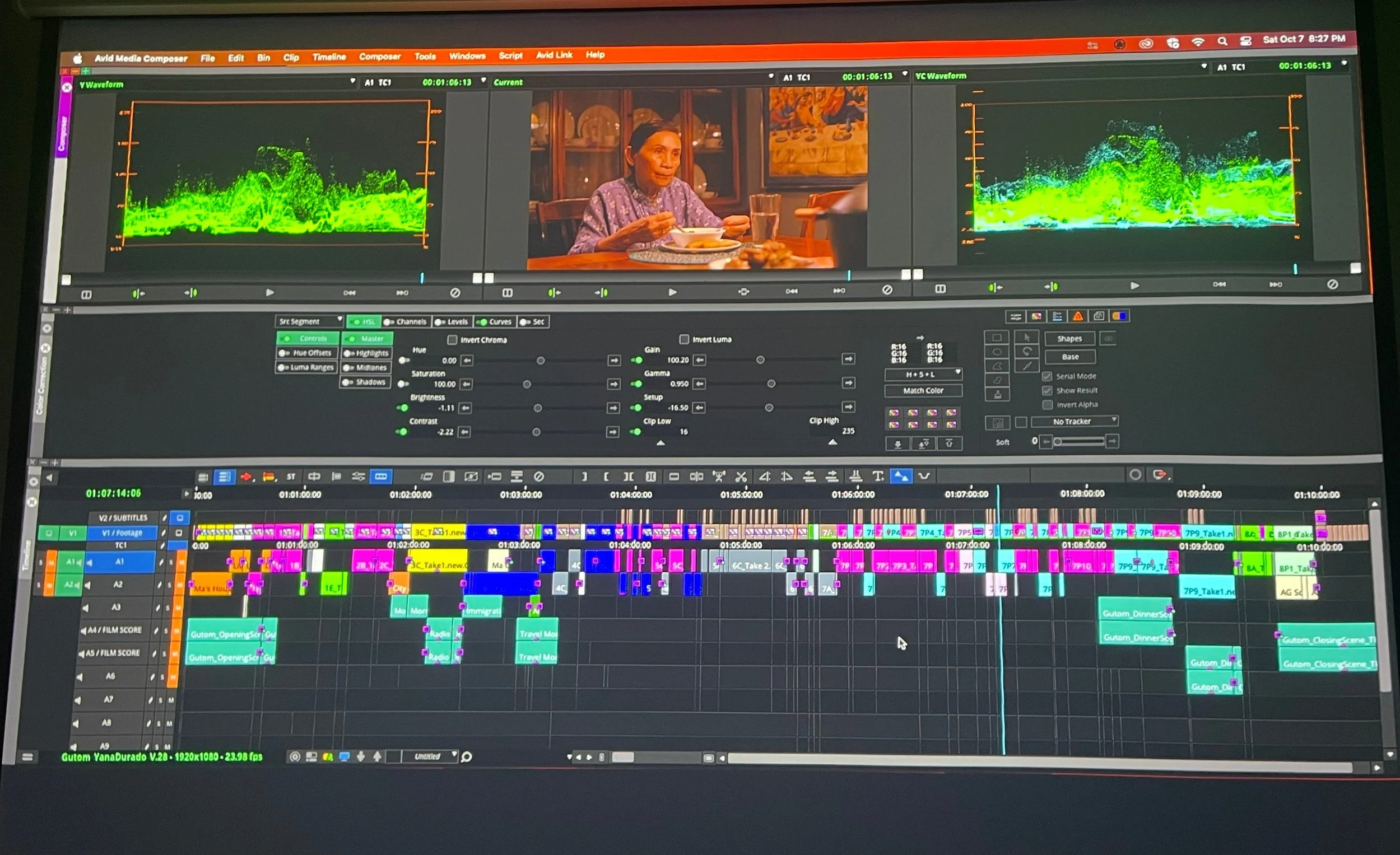Enable the Invert Alpha checkbox
1400x855 pixels.
[1047, 404]
